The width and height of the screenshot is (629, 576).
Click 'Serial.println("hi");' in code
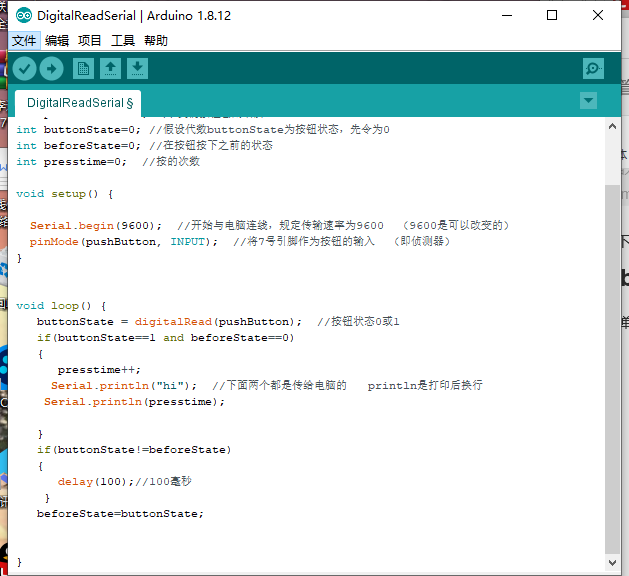coord(124,386)
